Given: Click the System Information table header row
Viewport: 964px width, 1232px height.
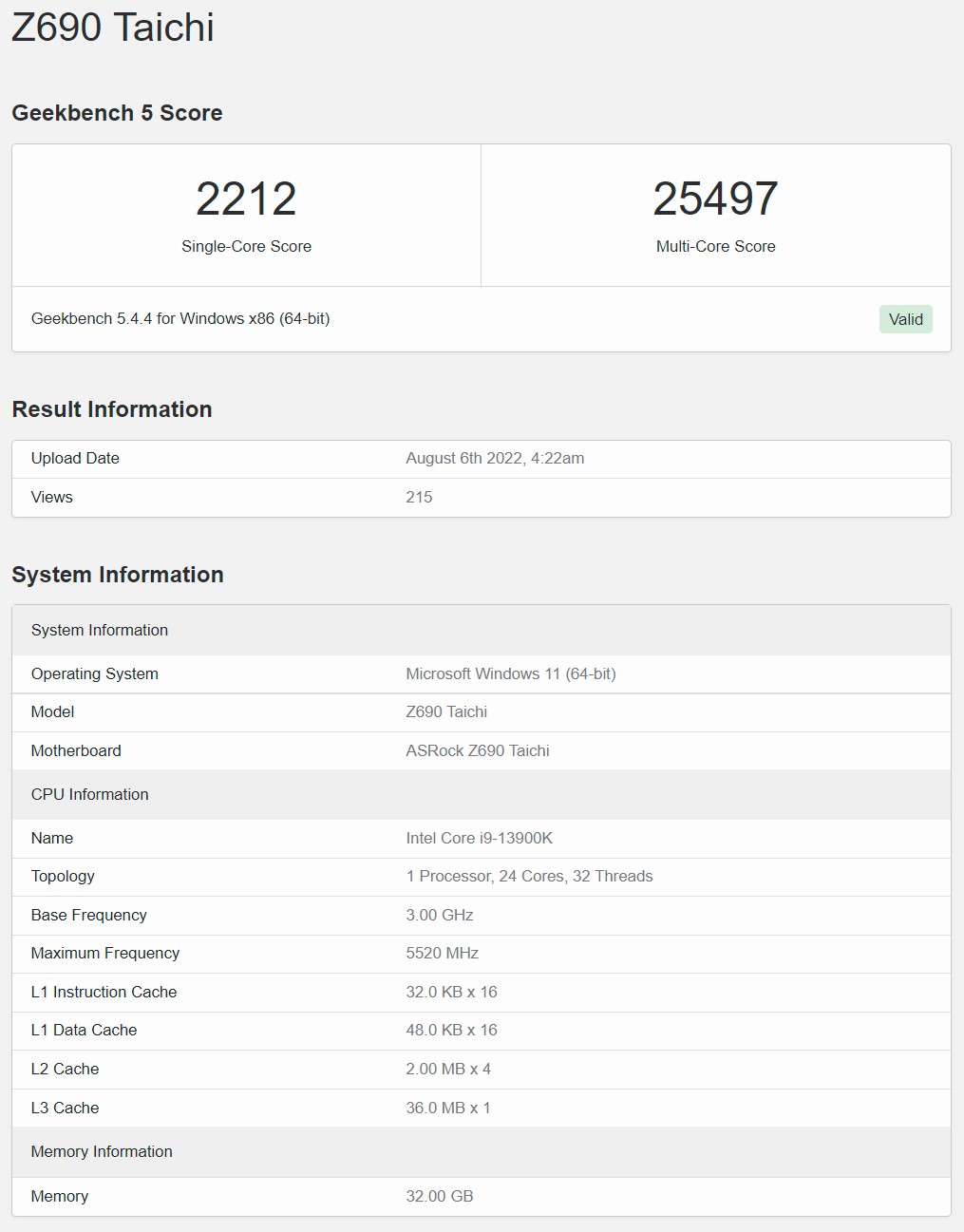Looking at the screenshot, I should click(482, 630).
